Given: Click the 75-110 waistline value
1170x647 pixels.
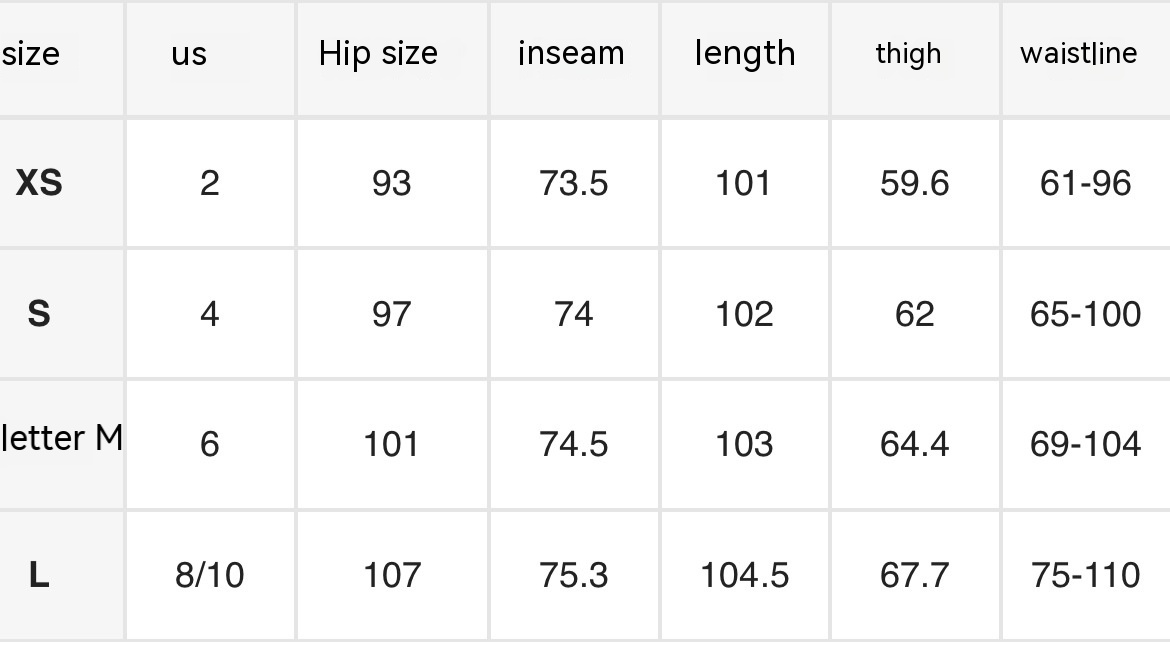Looking at the screenshot, I should point(1086,575).
